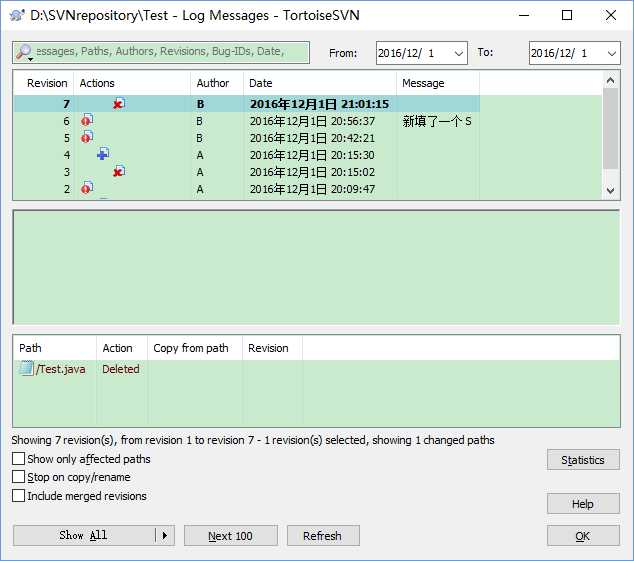Click the Deleted action text for /Test.java
Image resolution: width=634 pixels, height=561 pixels.
coord(120,369)
